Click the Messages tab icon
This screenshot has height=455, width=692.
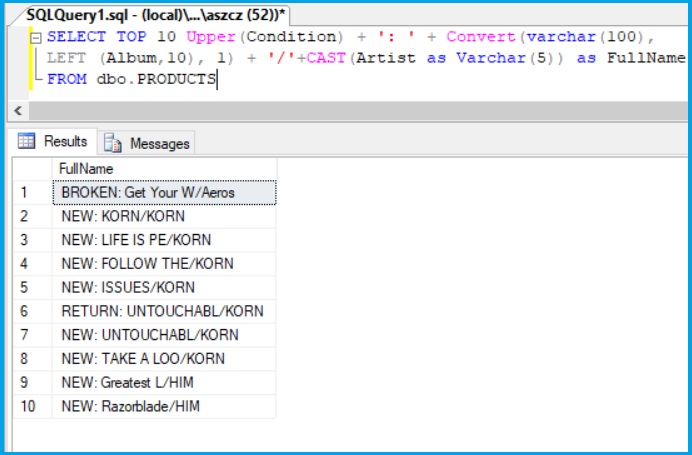(x=114, y=143)
